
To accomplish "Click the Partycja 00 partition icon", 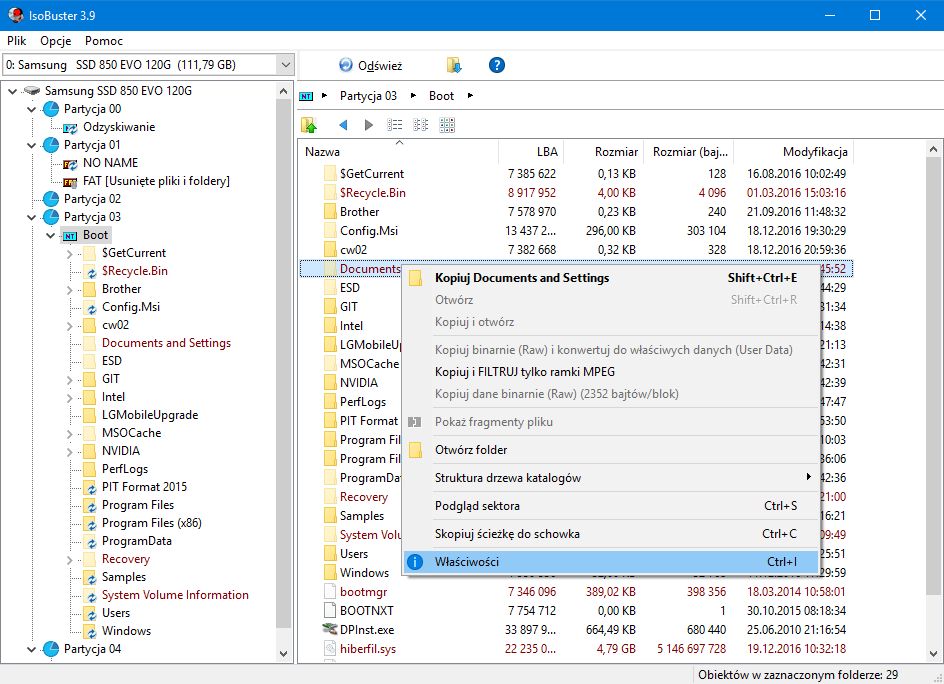I will coord(51,109).
